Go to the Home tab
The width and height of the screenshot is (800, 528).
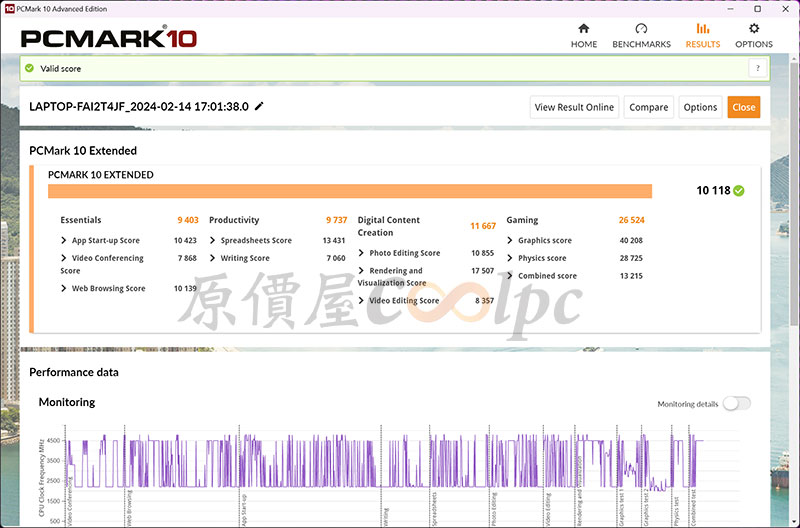coord(584,36)
